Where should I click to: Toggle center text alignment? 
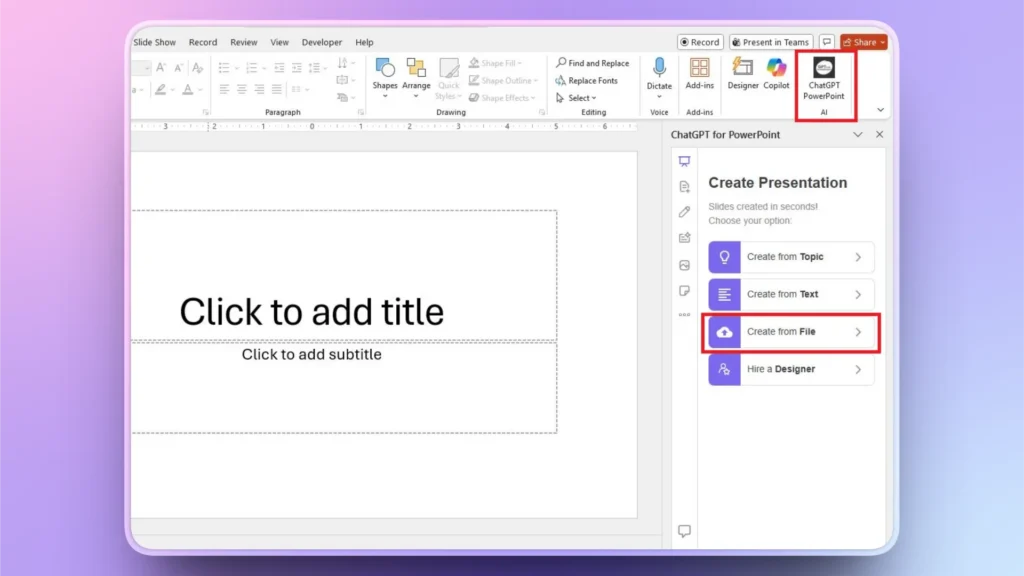[243, 90]
